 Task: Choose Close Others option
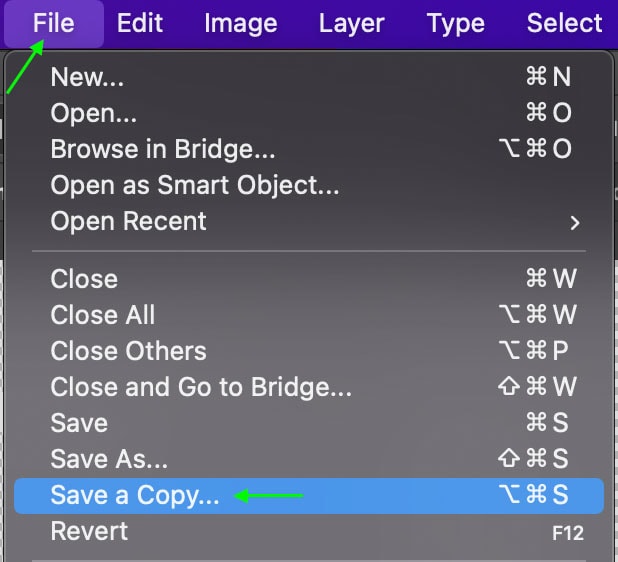click(128, 351)
